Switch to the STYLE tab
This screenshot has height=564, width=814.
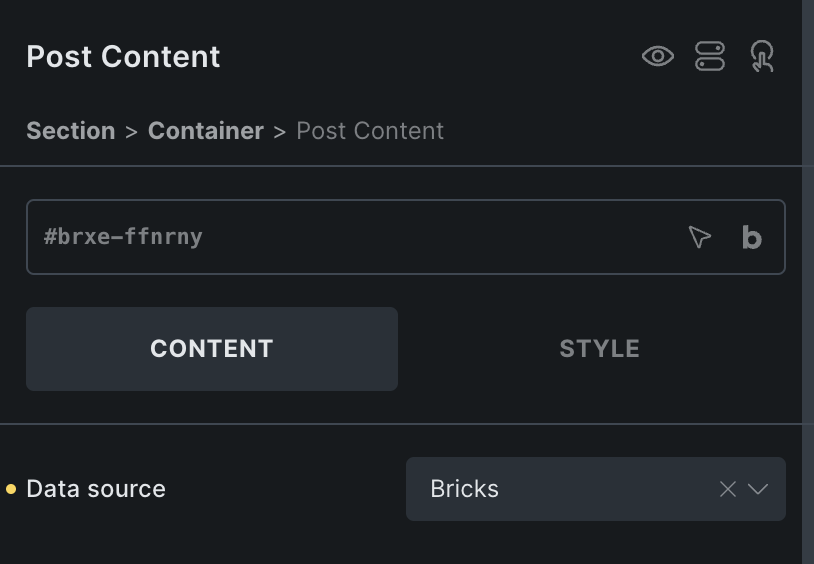pos(599,348)
